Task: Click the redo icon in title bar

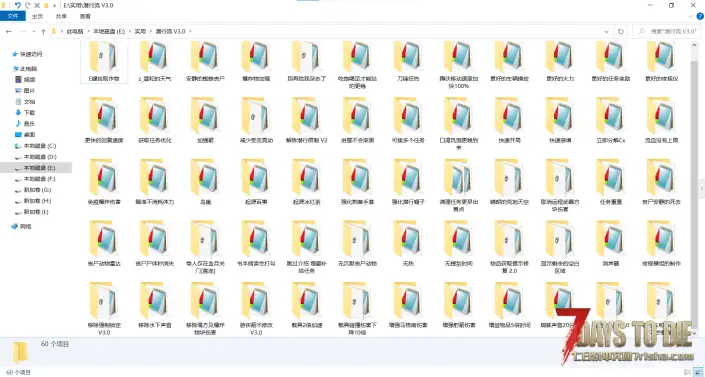Action: point(28,5)
